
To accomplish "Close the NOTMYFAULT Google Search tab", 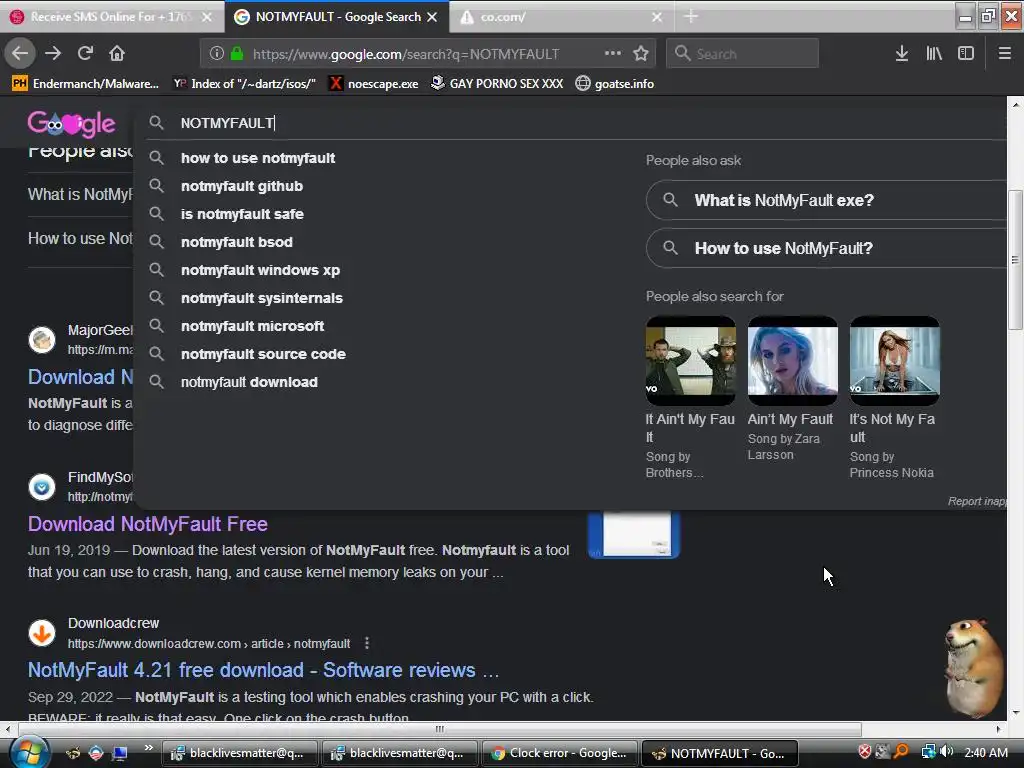I will pyautogui.click(x=432, y=17).
